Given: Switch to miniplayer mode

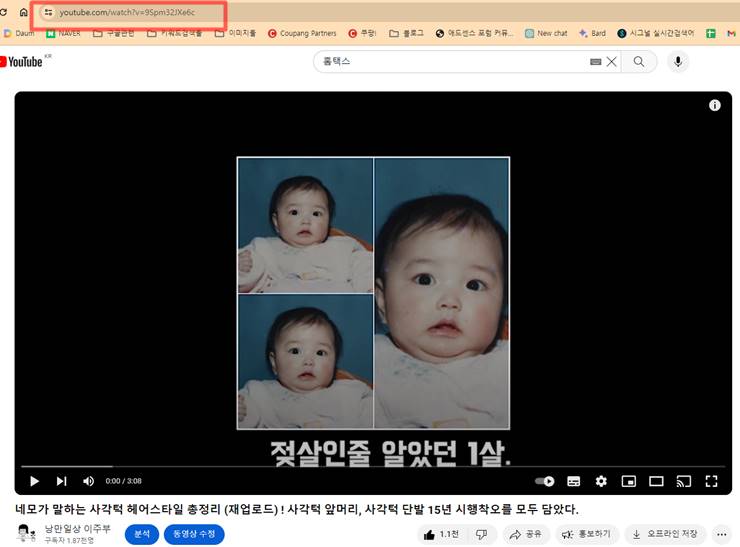Looking at the screenshot, I should tap(629, 481).
